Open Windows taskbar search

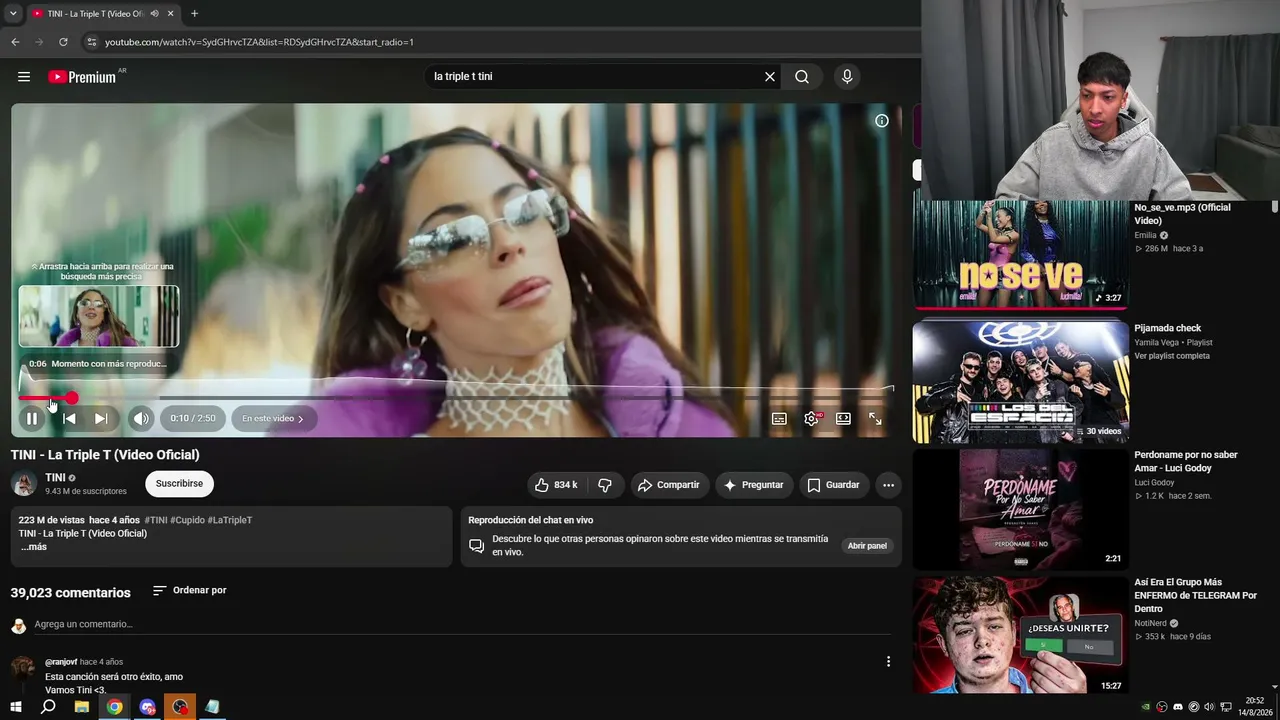(x=48, y=707)
